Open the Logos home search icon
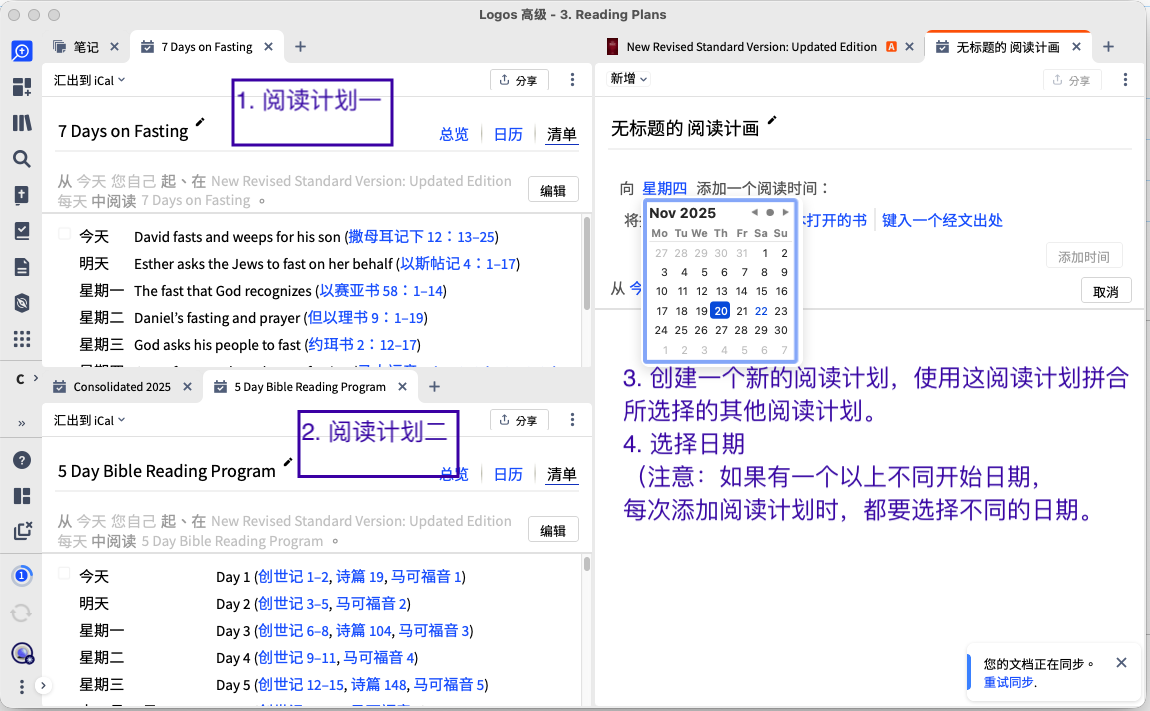Viewport: 1150px width, 711px height. (22, 51)
